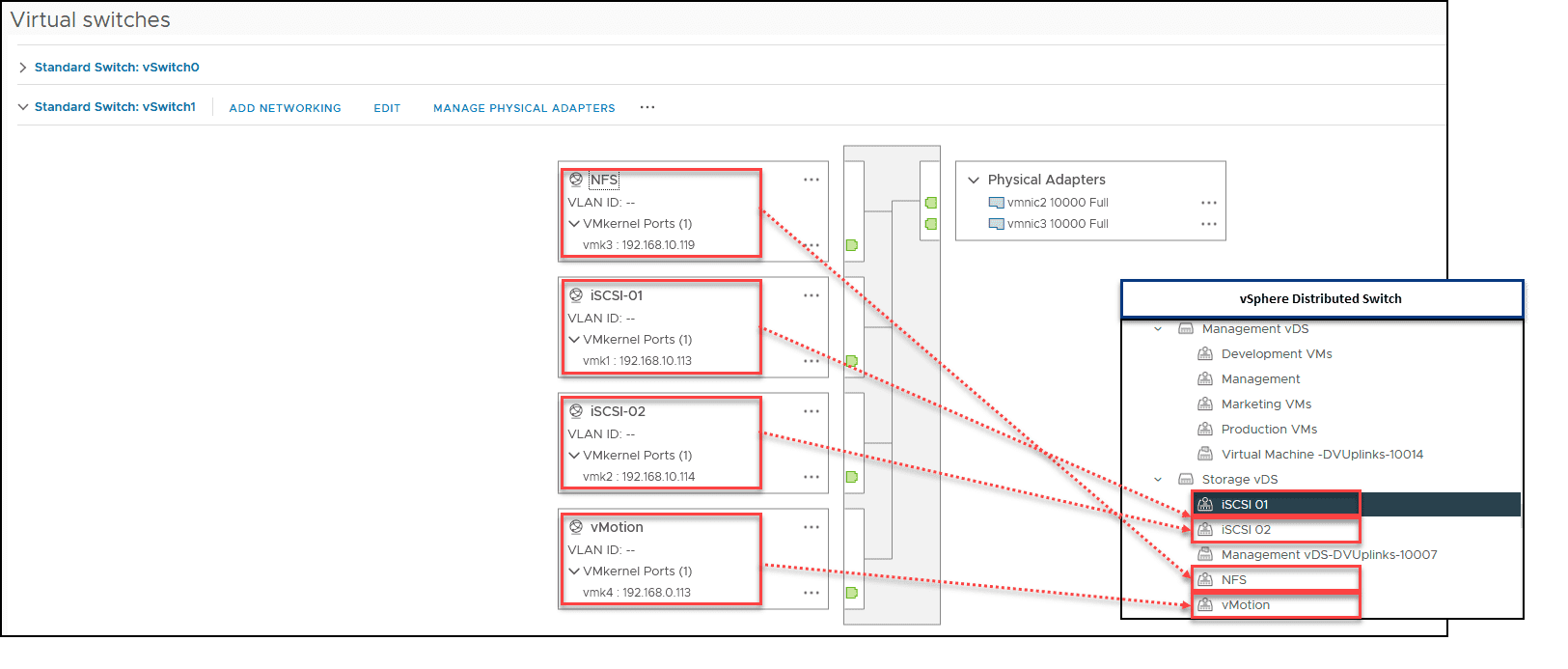
Task: Collapse the Physical Adapters list
Action: point(974,180)
